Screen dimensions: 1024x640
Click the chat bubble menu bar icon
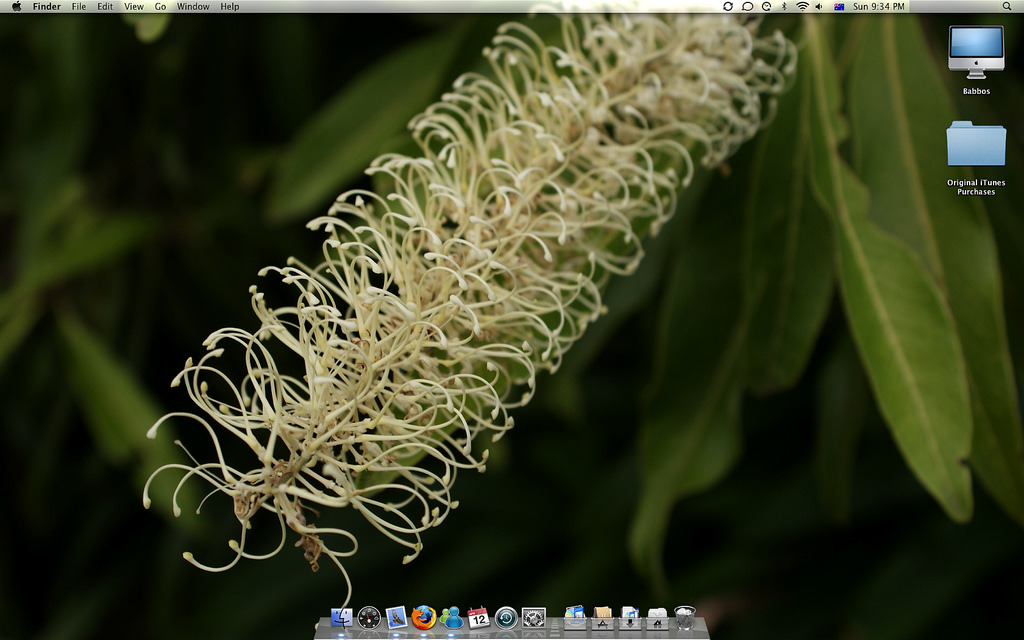[x=747, y=7]
